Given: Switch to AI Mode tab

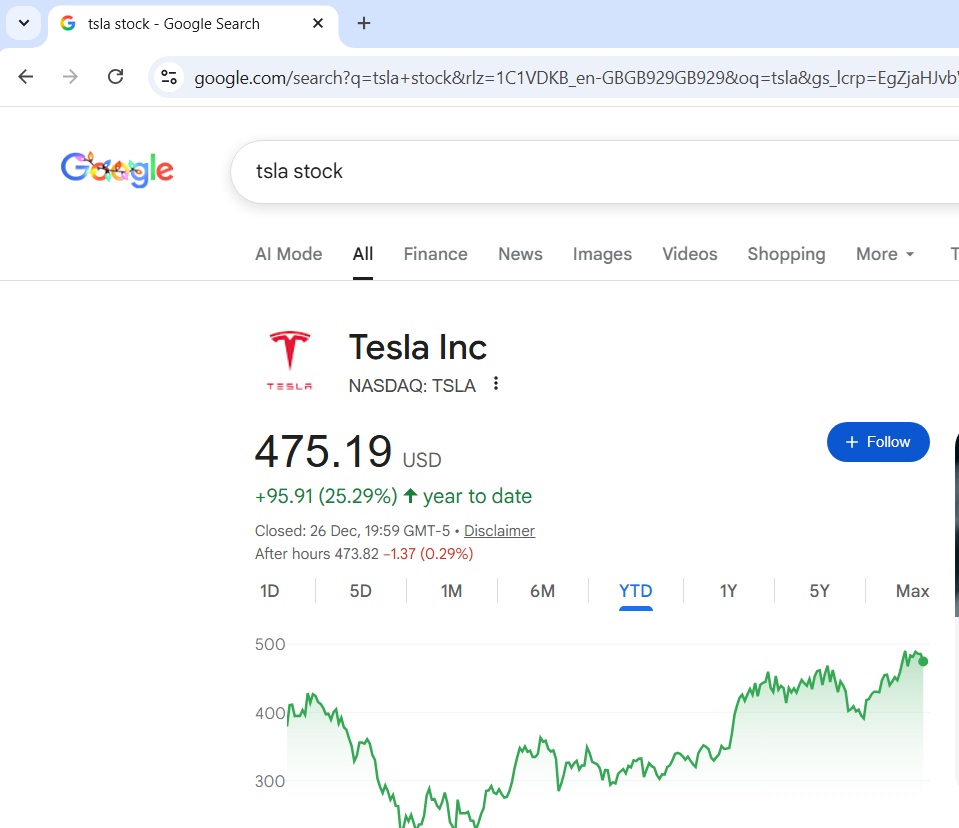Looking at the screenshot, I should pyautogui.click(x=288, y=254).
